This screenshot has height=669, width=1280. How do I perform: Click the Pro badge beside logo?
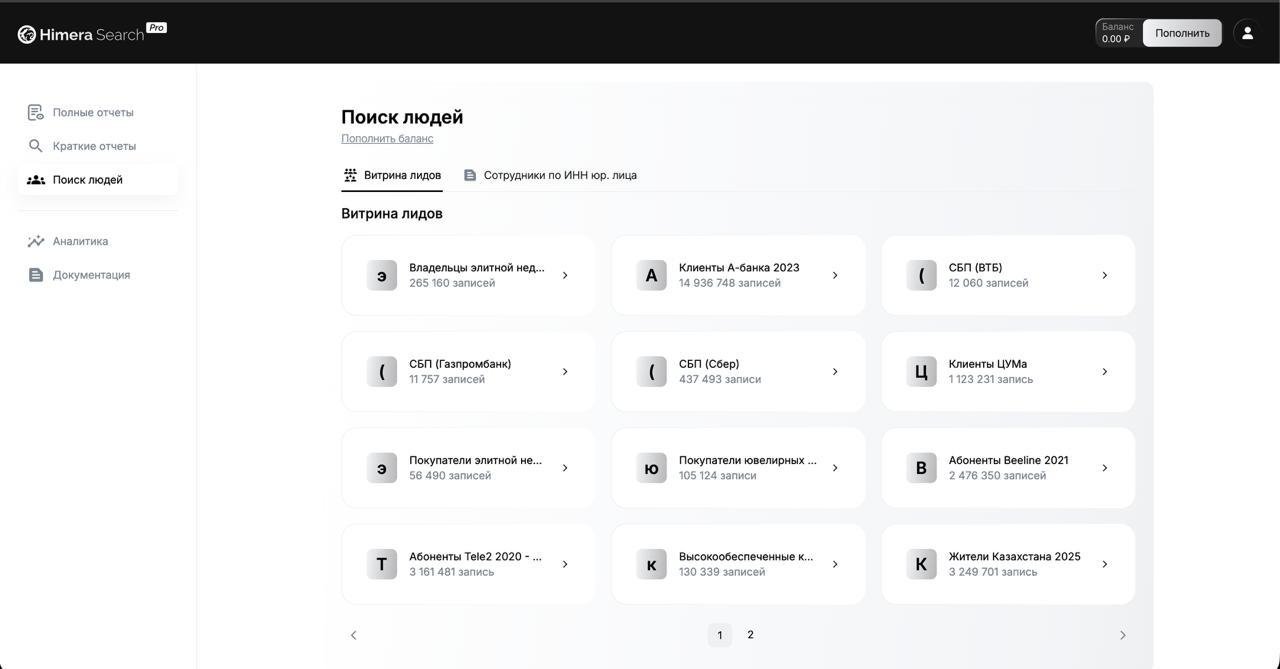[156, 28]
